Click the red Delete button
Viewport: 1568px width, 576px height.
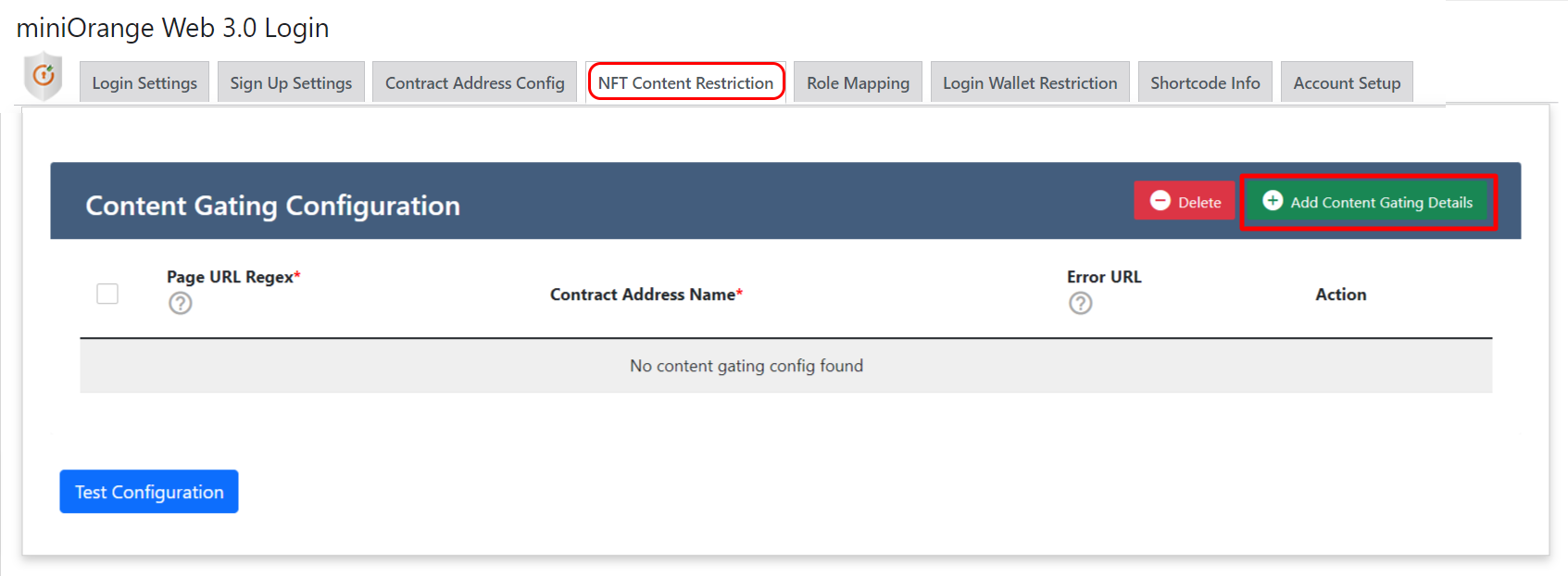tap(1185, 201)
